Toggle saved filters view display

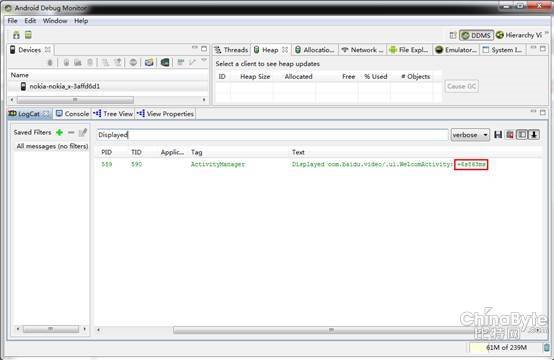pos(522,135)
